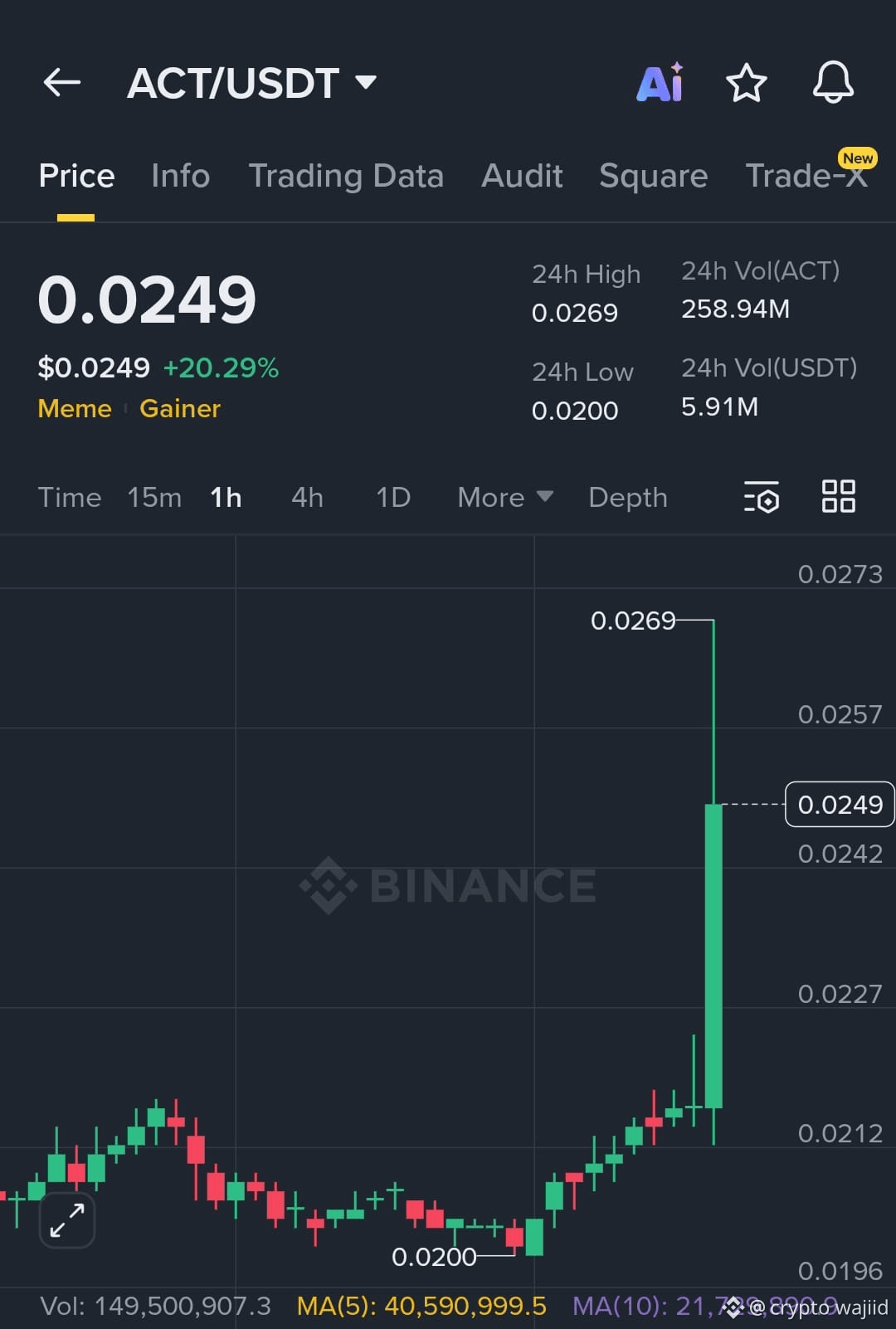Select the 15m chart interval

(x=154, y=497)
